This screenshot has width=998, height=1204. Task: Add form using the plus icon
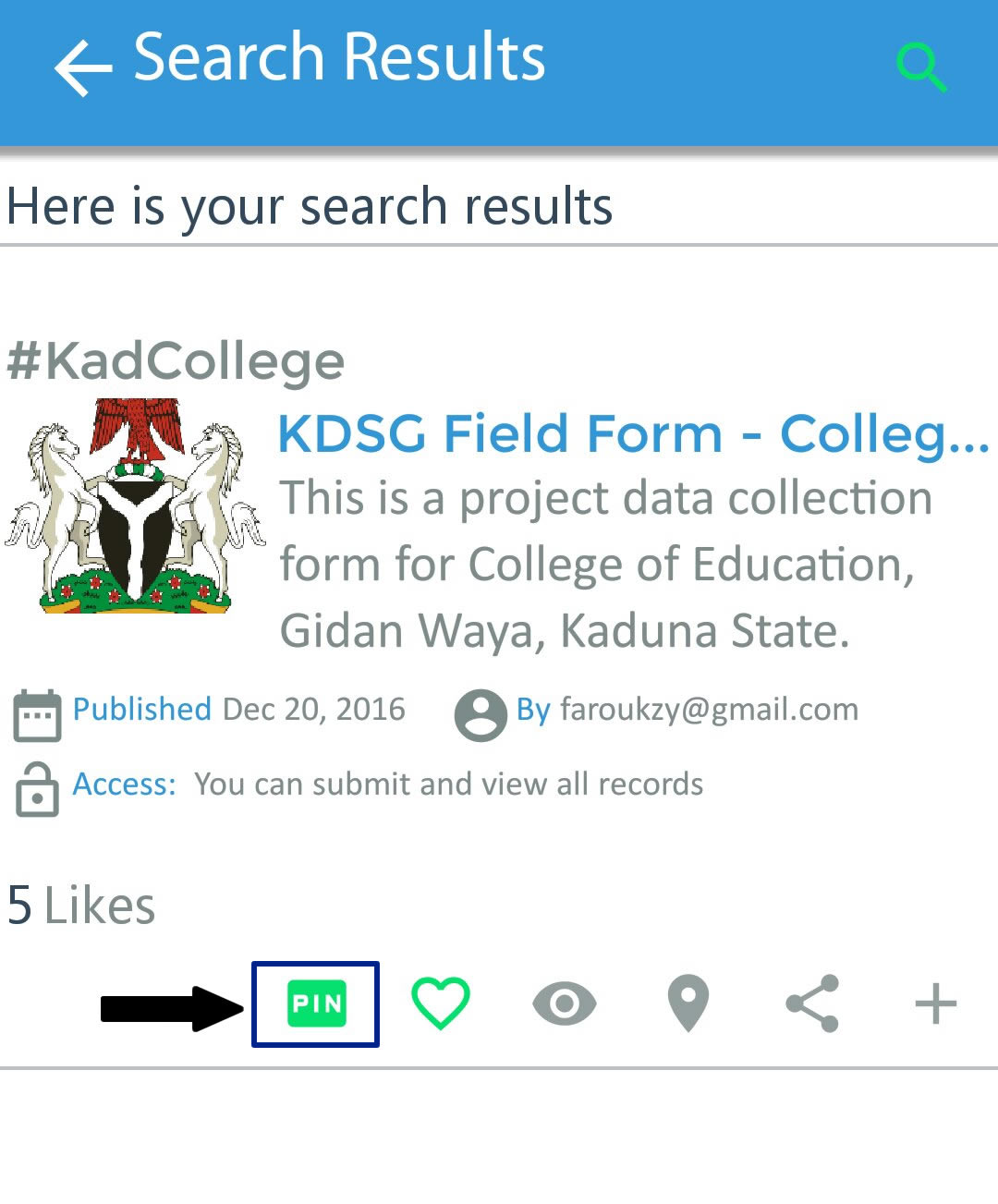[x=935, y=1003]
